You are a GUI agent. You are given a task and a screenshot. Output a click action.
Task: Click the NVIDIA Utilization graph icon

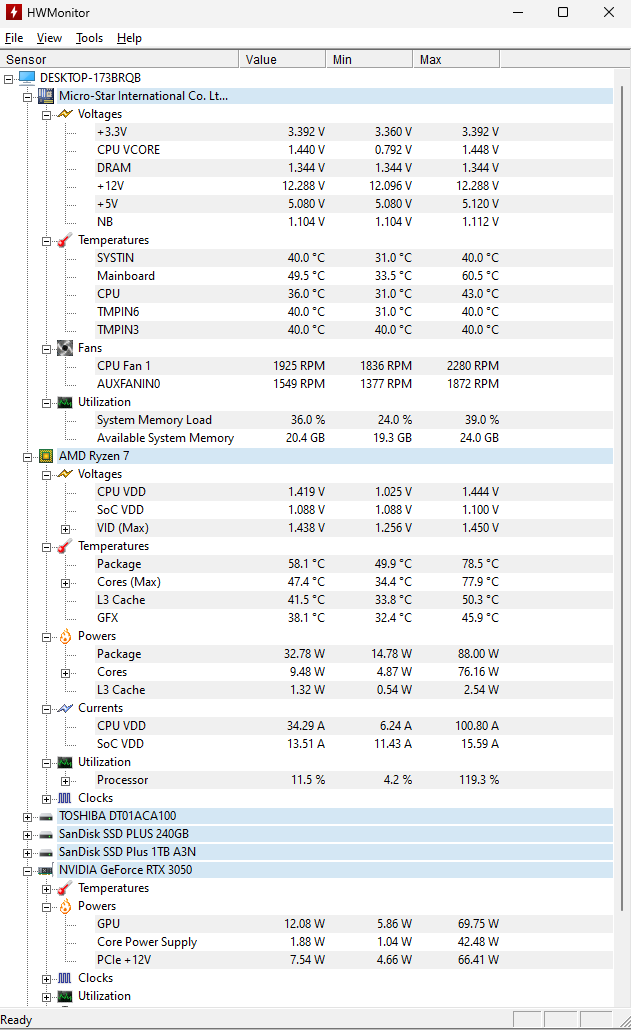click(x=65, y=996)
